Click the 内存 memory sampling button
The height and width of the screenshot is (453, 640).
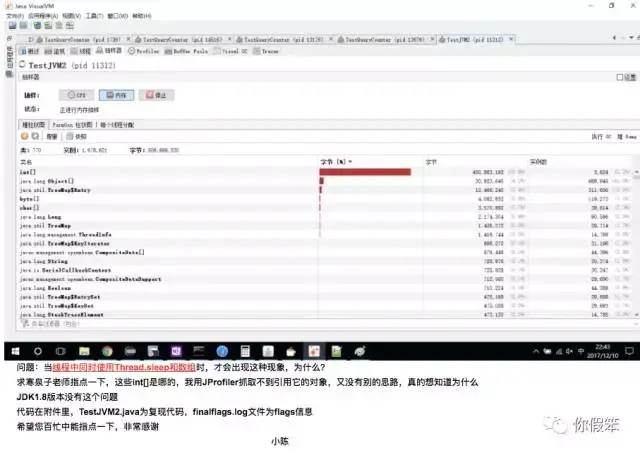pos(116,95)
